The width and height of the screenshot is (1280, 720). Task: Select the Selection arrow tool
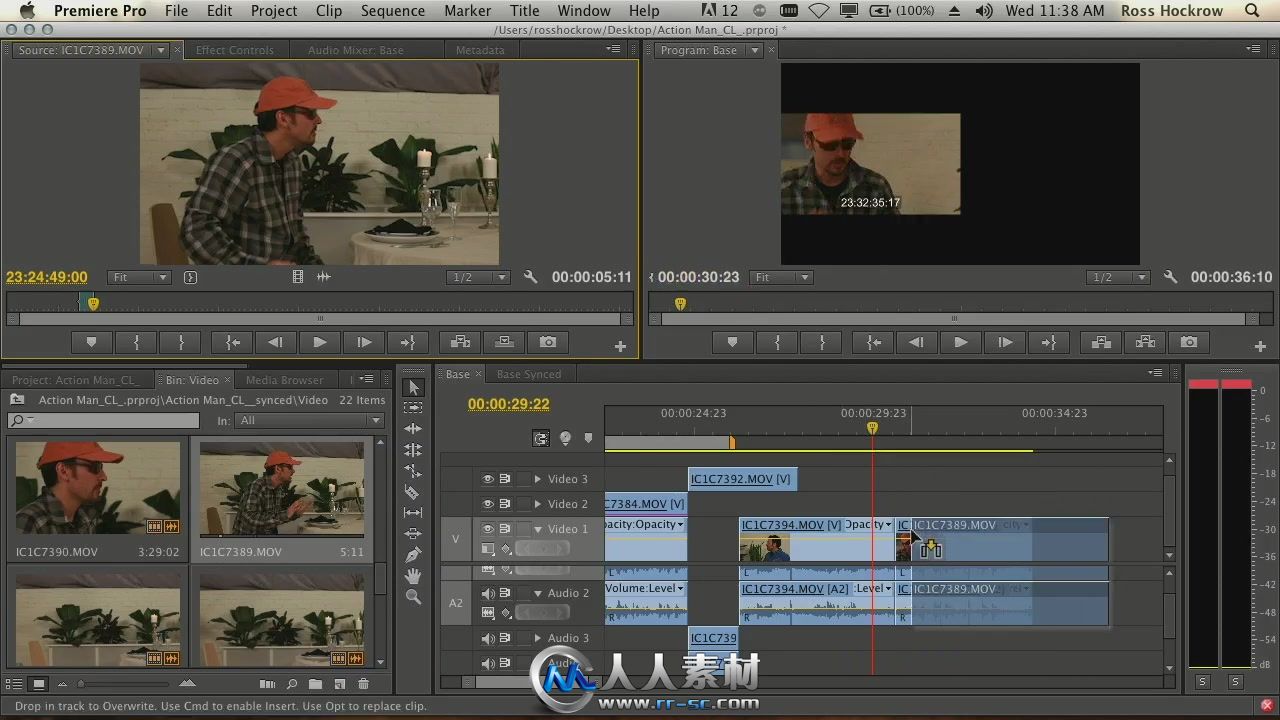[x=414, y=387]
